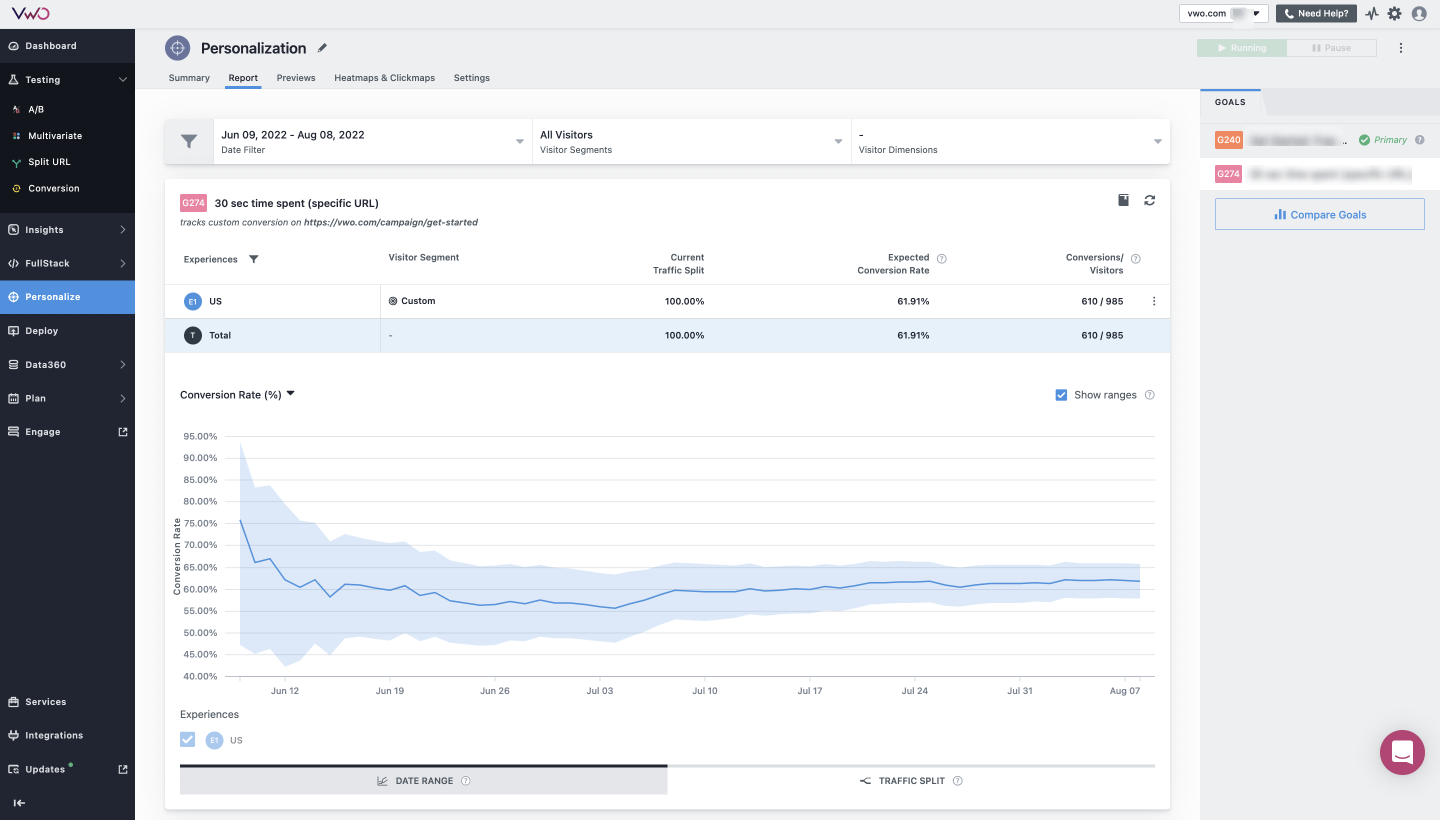1440x820 pixels.
Task: Open the FullStack section in sidebar
Action: [46, 263]
